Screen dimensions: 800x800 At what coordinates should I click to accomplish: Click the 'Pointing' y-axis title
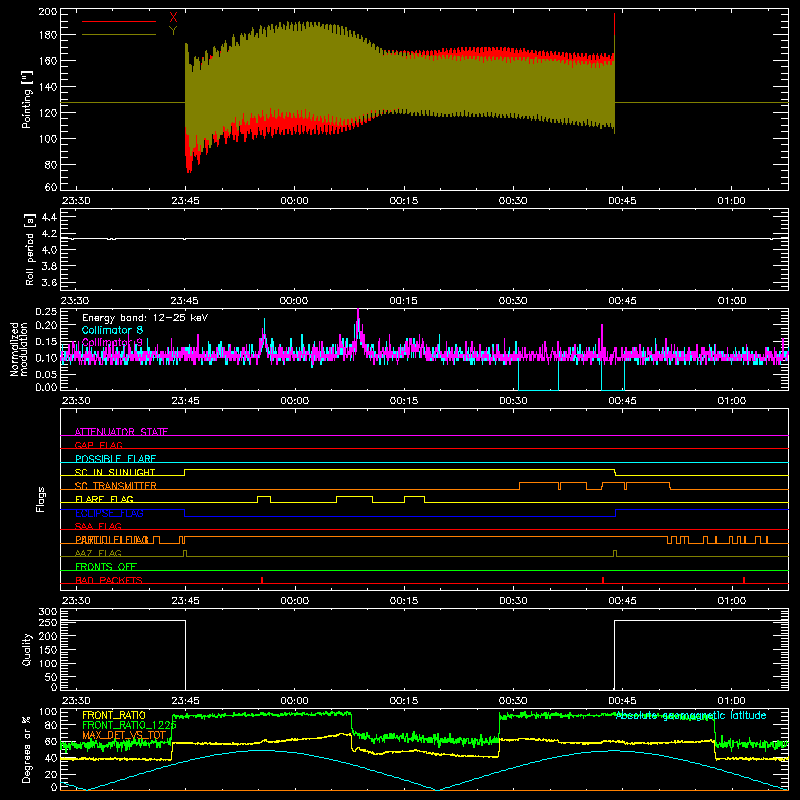click(27, 99)
